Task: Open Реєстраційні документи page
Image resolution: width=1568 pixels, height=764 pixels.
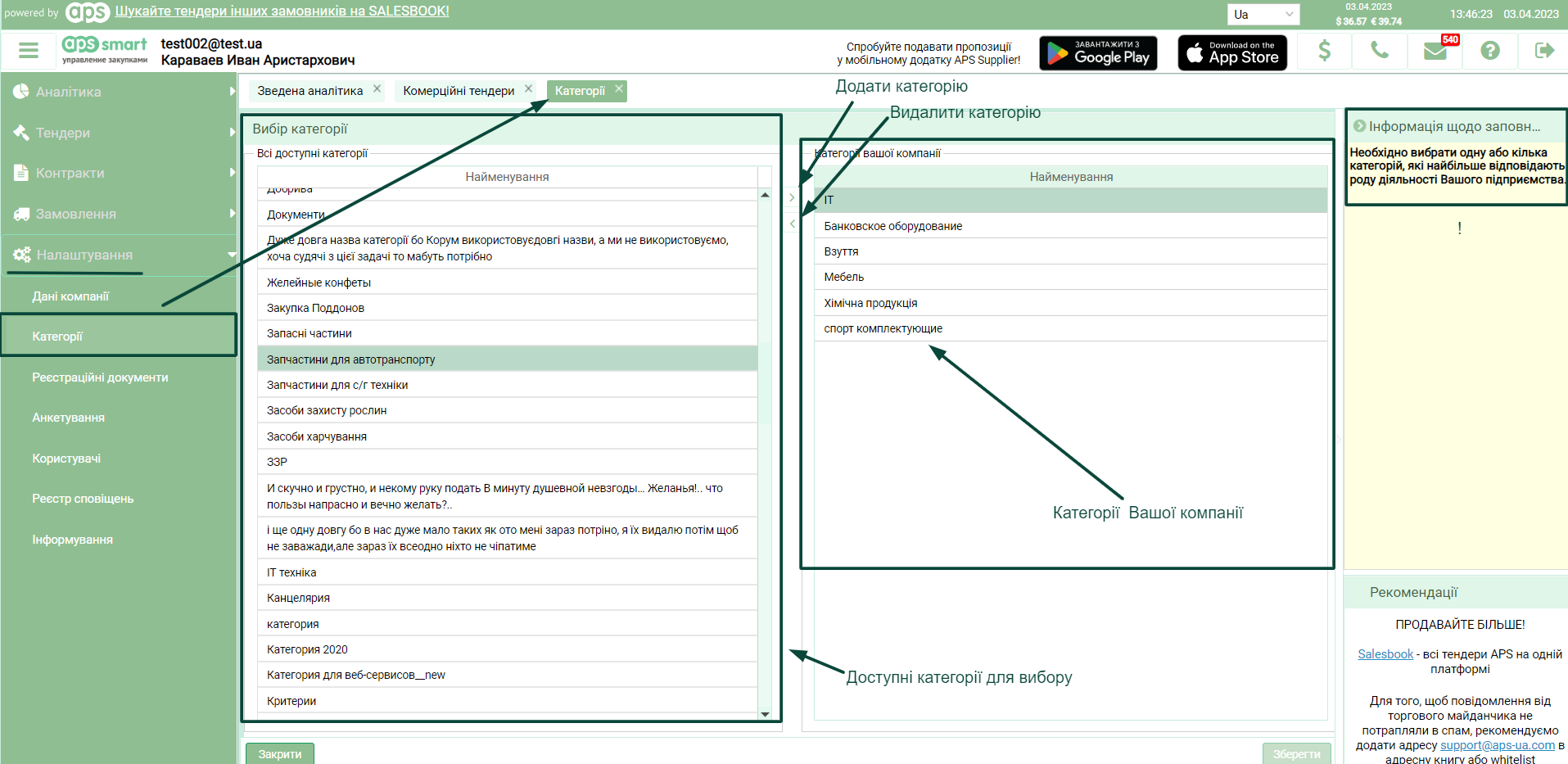Action: pos(100,377)
